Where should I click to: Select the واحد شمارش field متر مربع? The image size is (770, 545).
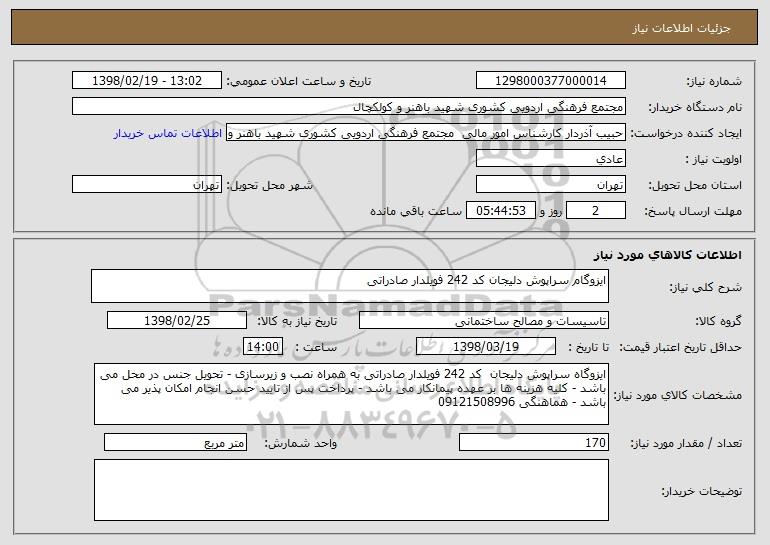[x=175, y=442]
